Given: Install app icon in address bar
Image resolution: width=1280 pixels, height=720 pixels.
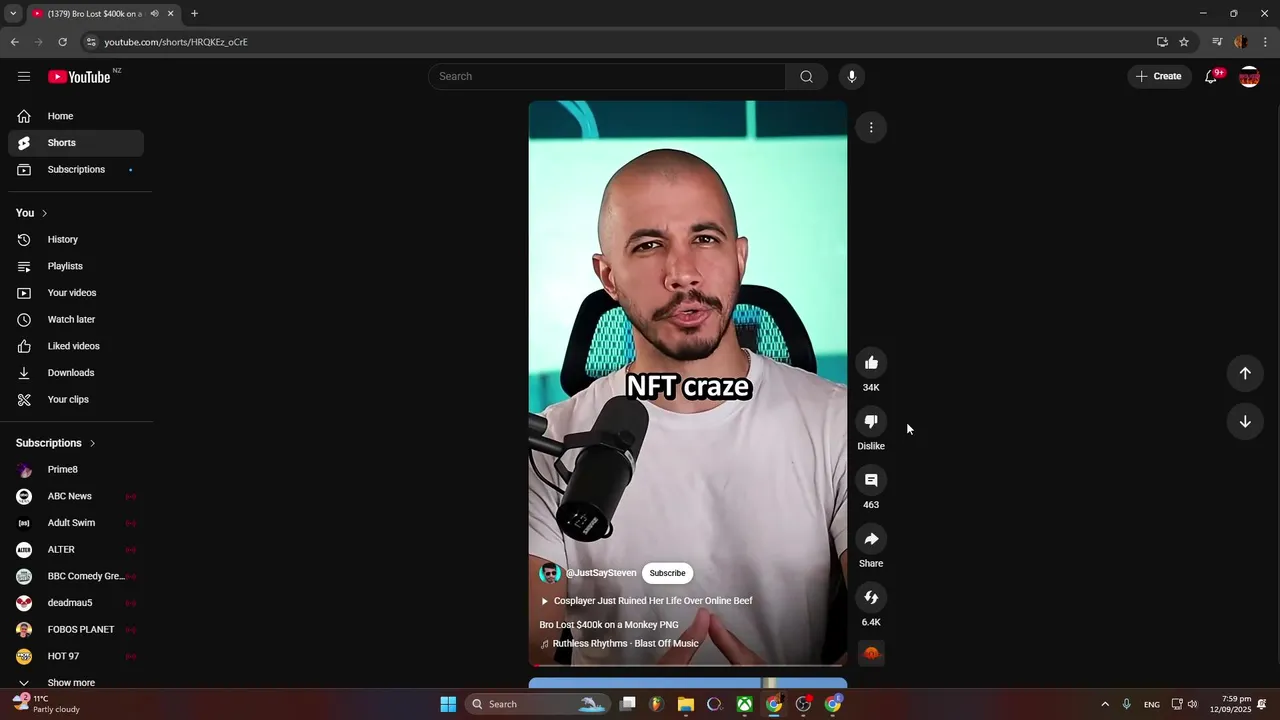Looking at the screenshot, I should coord(1162,42).
